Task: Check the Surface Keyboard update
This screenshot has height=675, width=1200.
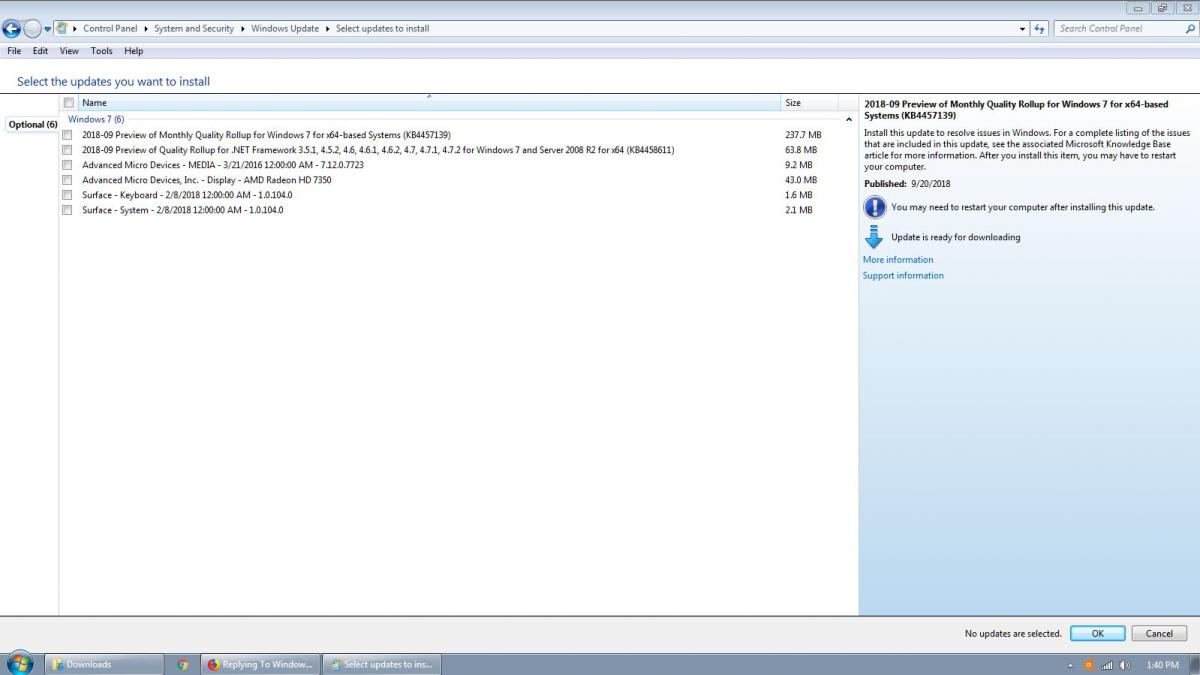Action: tap(67, 195)
